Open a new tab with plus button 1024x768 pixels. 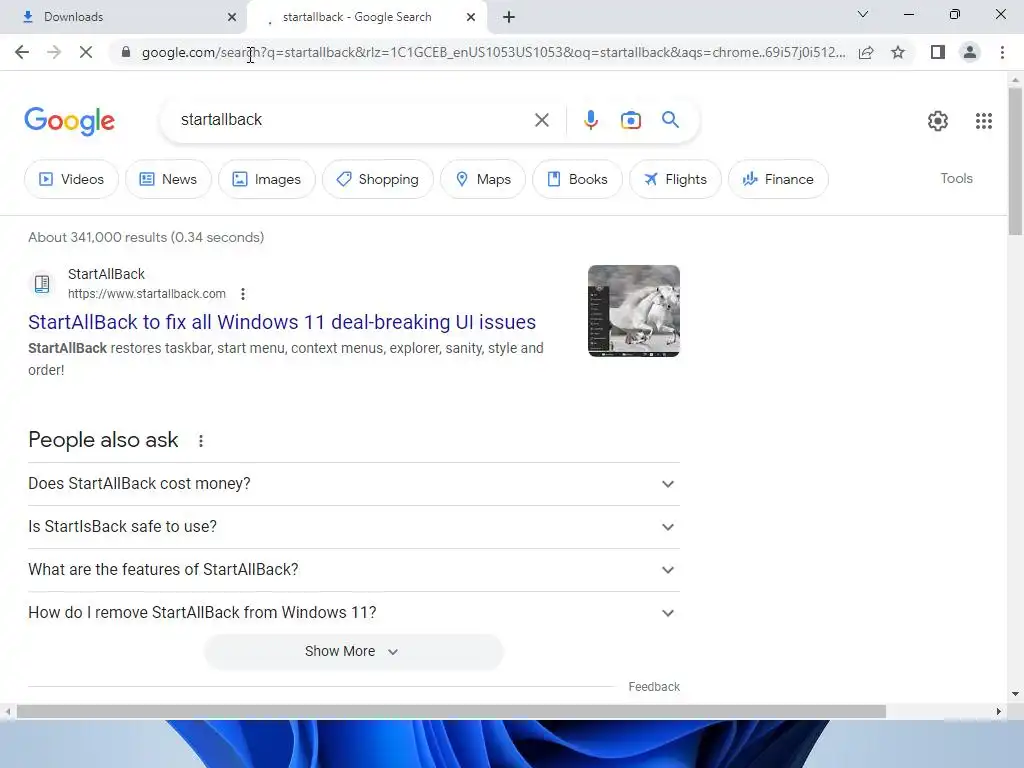coord(509,17)
